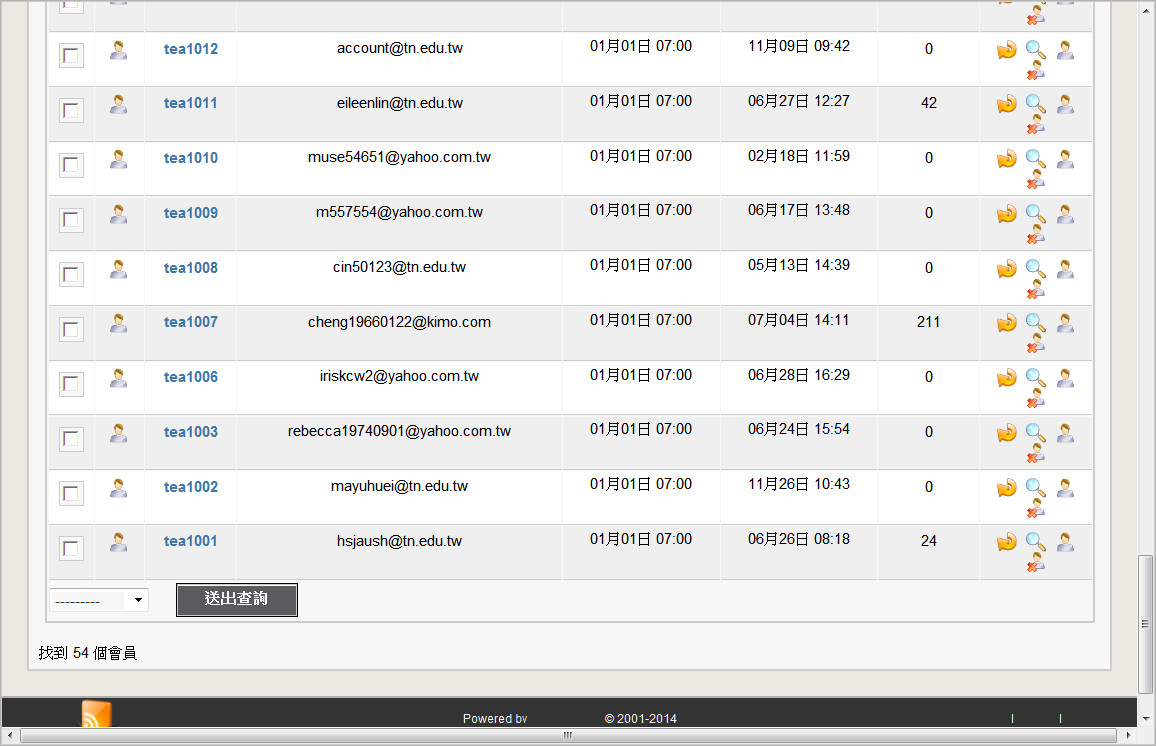Tick the checkbox for tea1012

(x=71, y=56)
